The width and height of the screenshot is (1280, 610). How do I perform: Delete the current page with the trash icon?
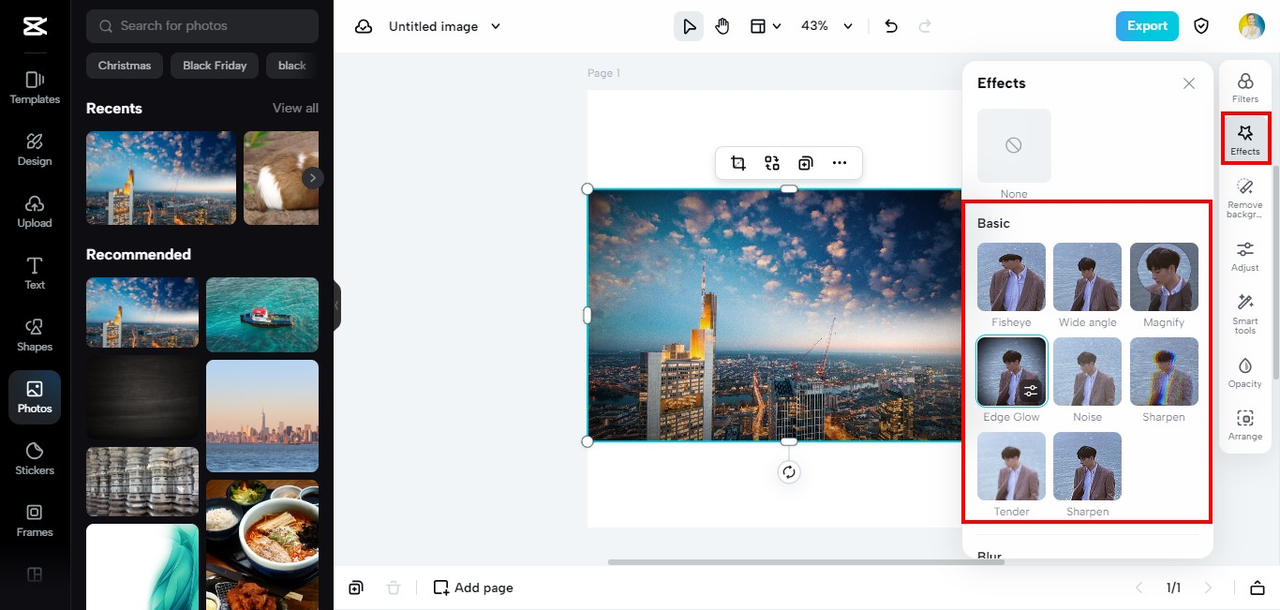394,588
